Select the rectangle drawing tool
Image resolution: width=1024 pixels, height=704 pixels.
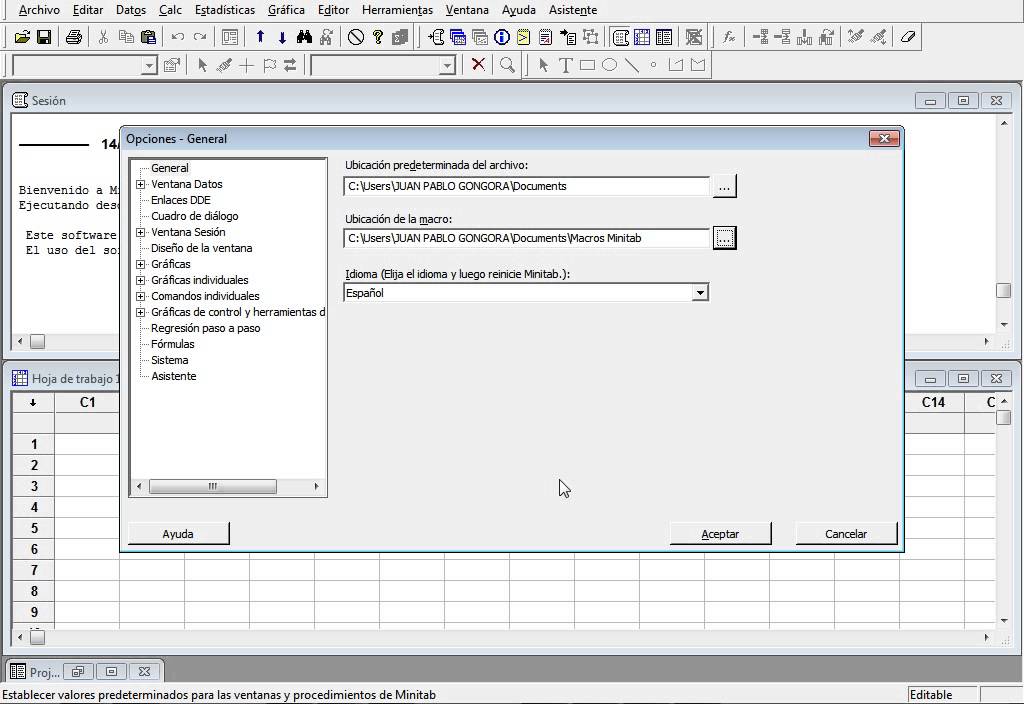(588, 65)
